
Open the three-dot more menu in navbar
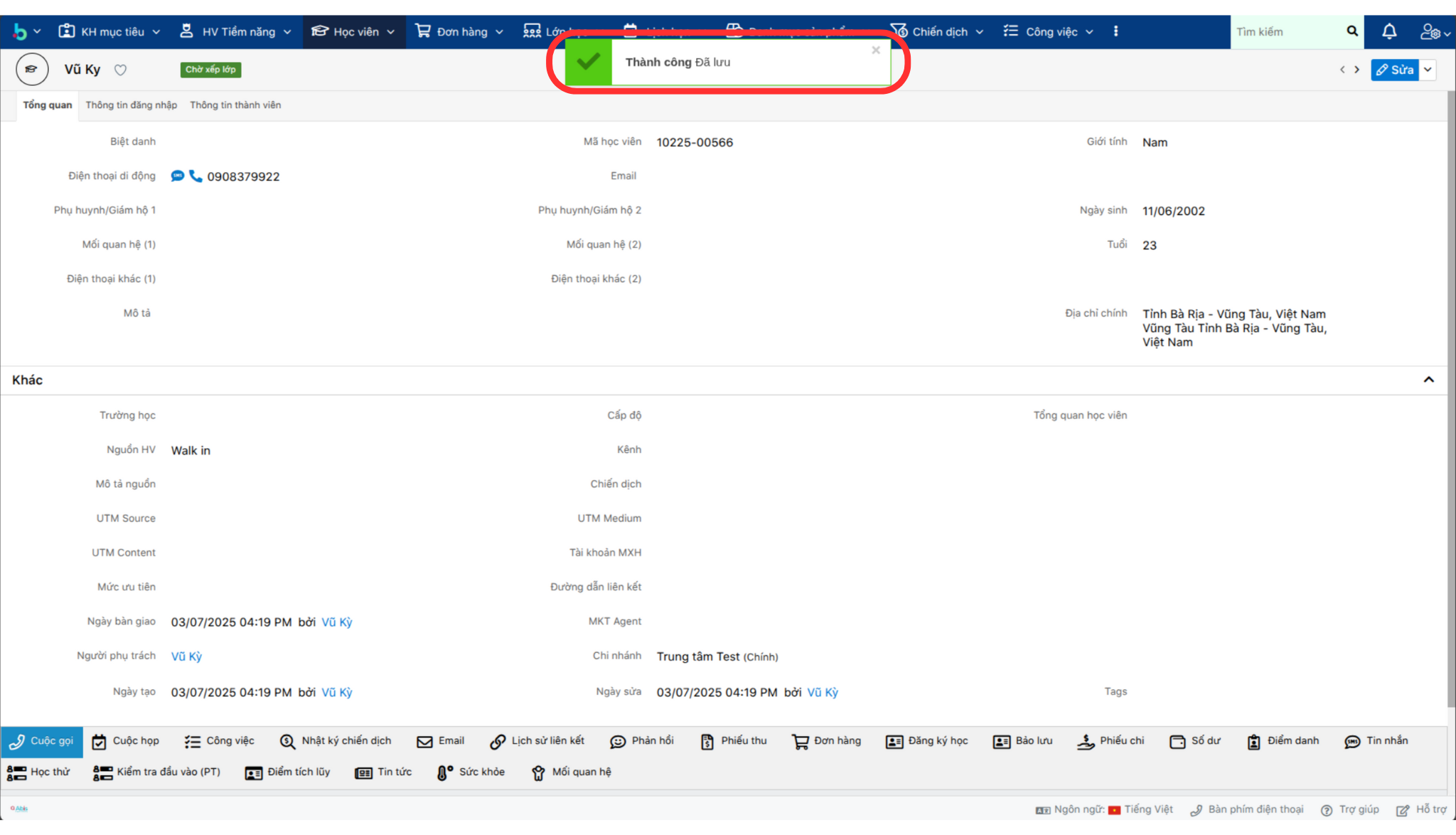[1115, 31]
